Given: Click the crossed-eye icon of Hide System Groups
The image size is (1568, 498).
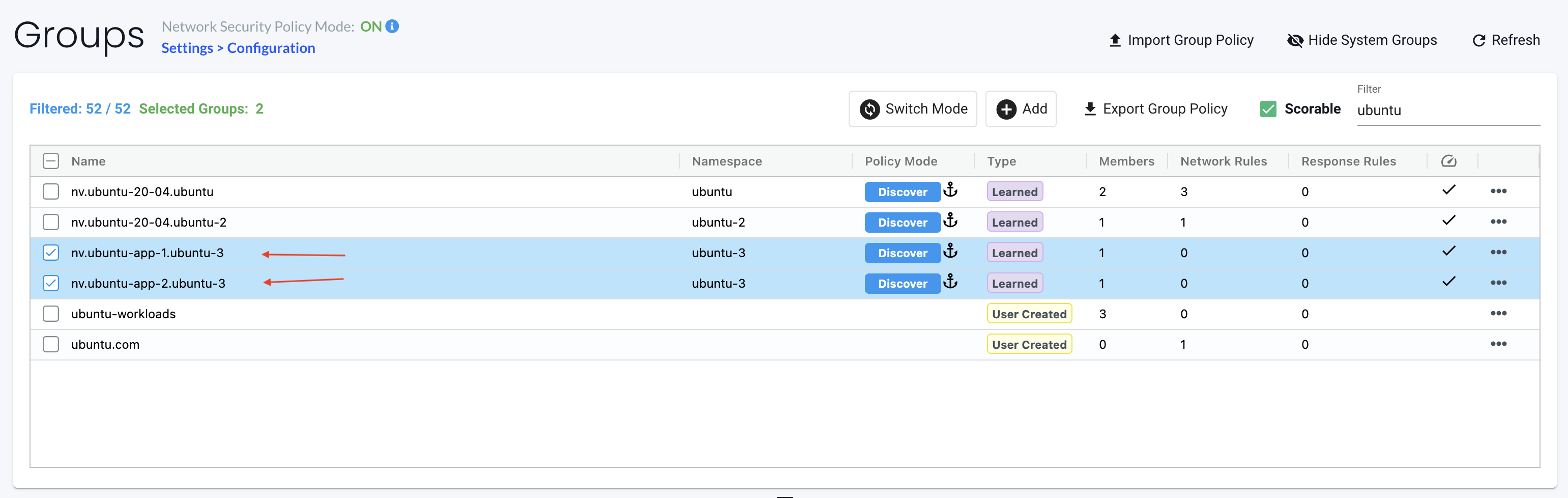Looking at the screenshot, I should (1295, 40).
